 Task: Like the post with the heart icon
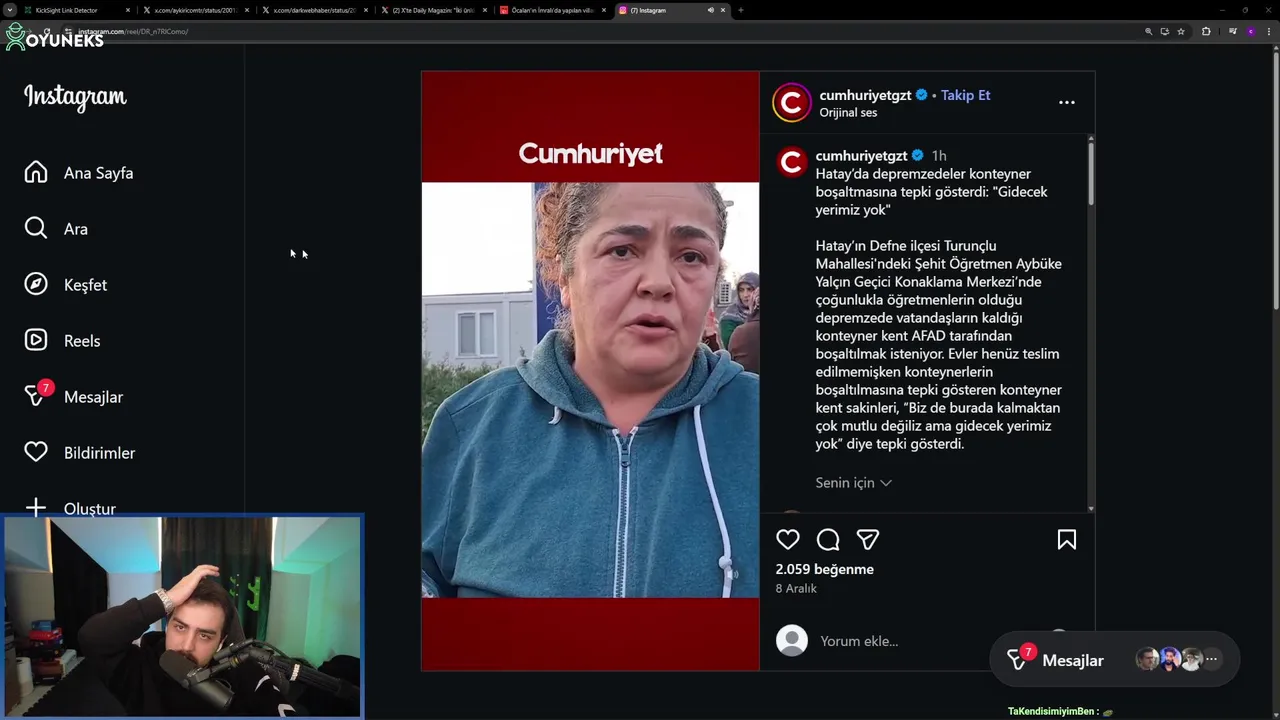(788, 540)
